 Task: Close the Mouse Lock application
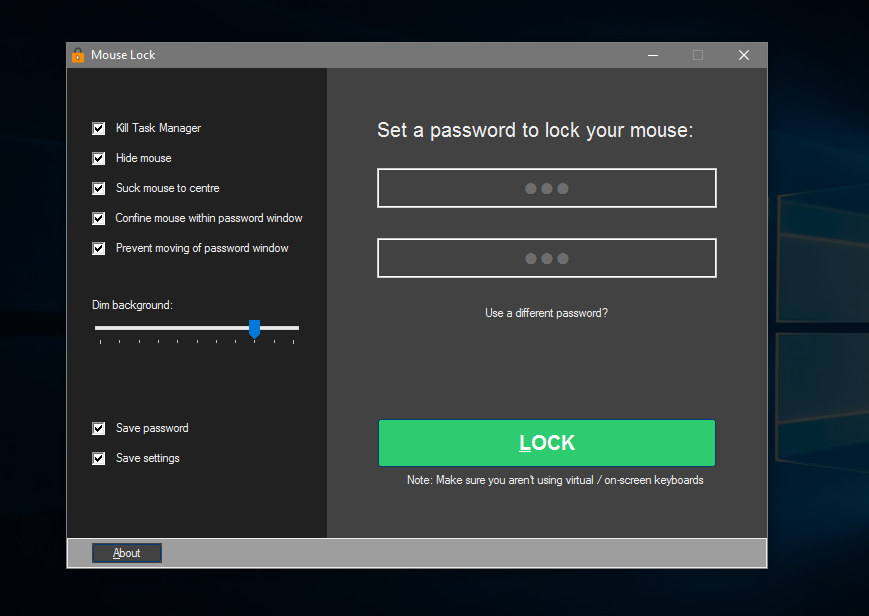coord(744,55)
